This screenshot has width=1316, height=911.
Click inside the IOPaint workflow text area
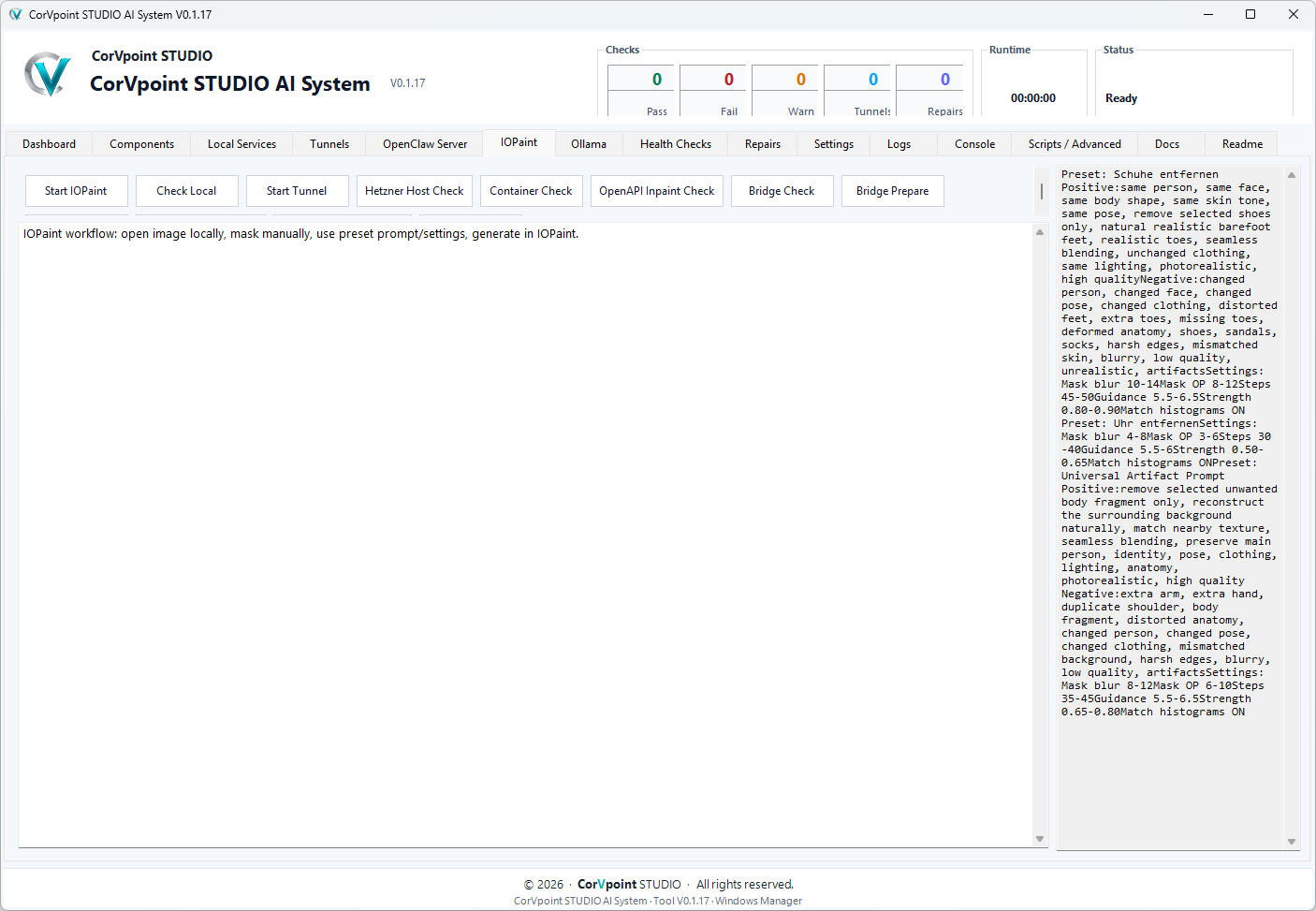coord(525,535)
